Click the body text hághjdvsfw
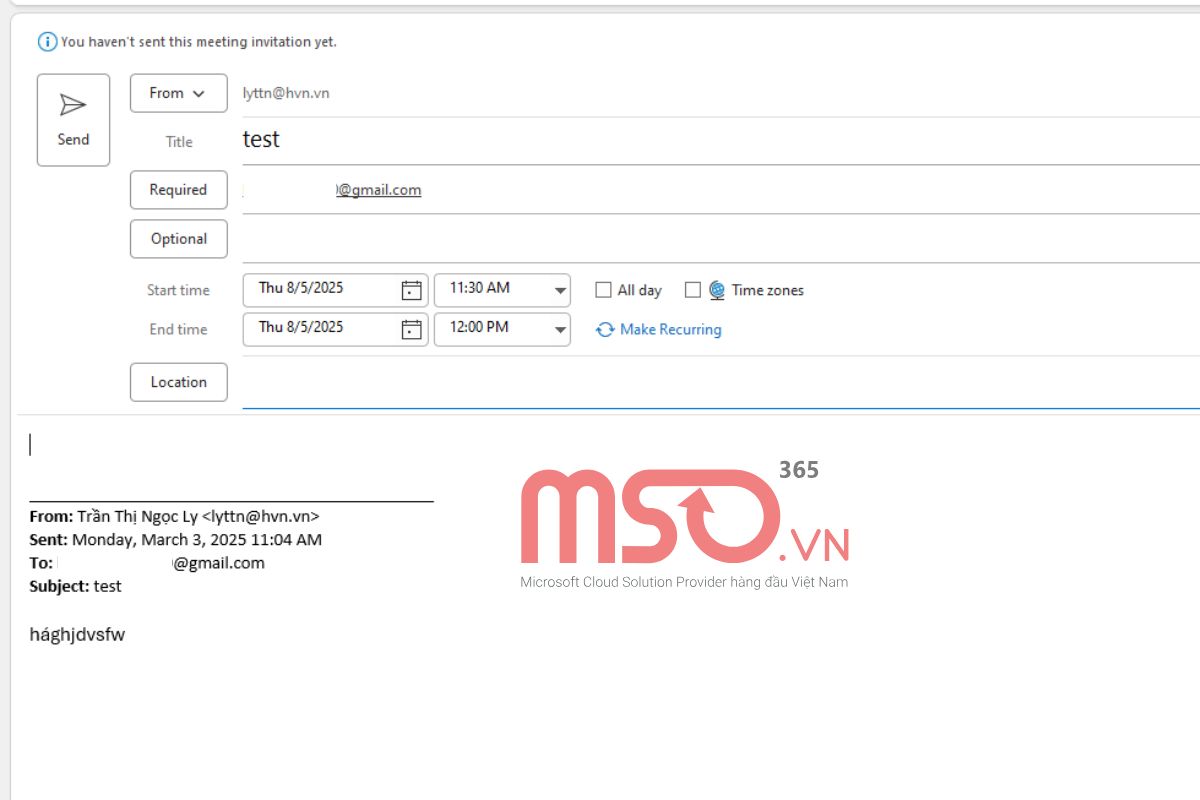The image size is (1200, 800). tap(78, 635)
